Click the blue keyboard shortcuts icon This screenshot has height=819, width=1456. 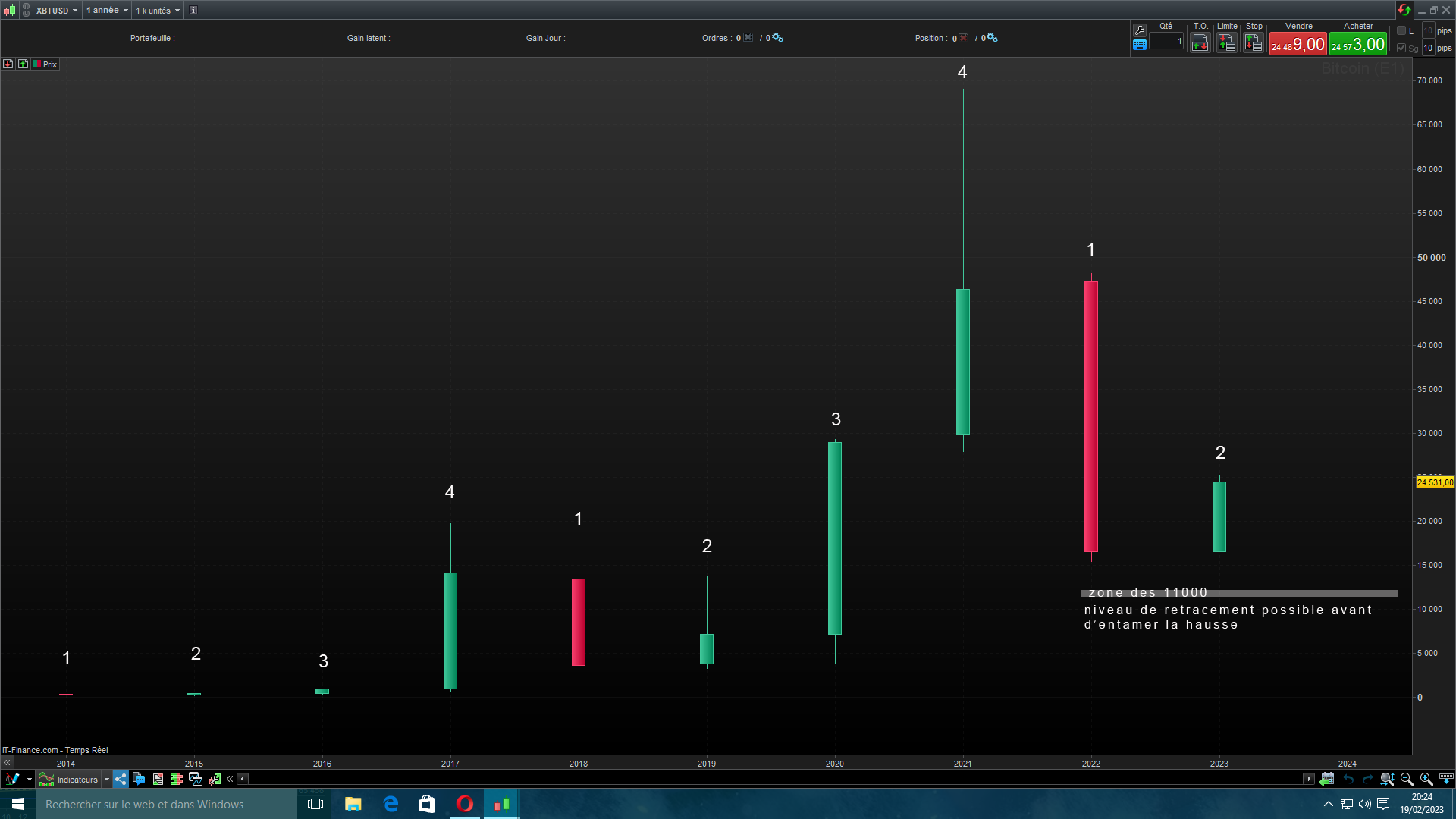click(x=1139, y=45)
